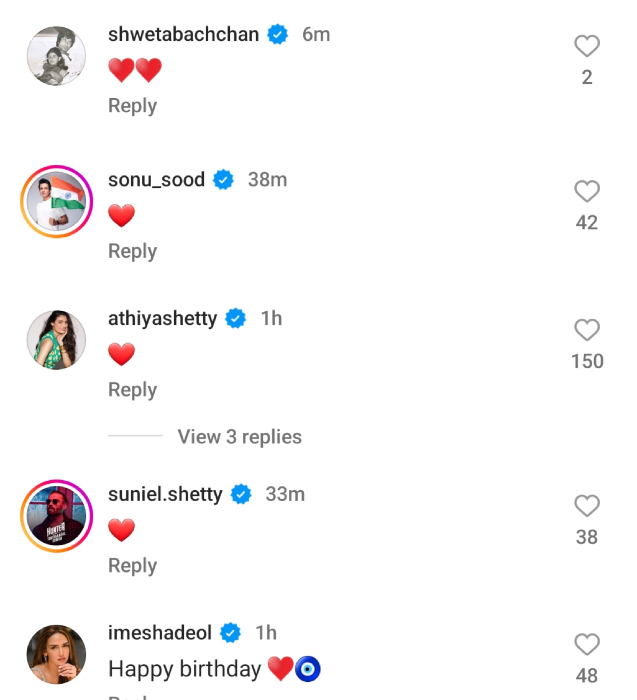Open sonu_sood username link
637x700 pixels.
[x=156, y=180]
